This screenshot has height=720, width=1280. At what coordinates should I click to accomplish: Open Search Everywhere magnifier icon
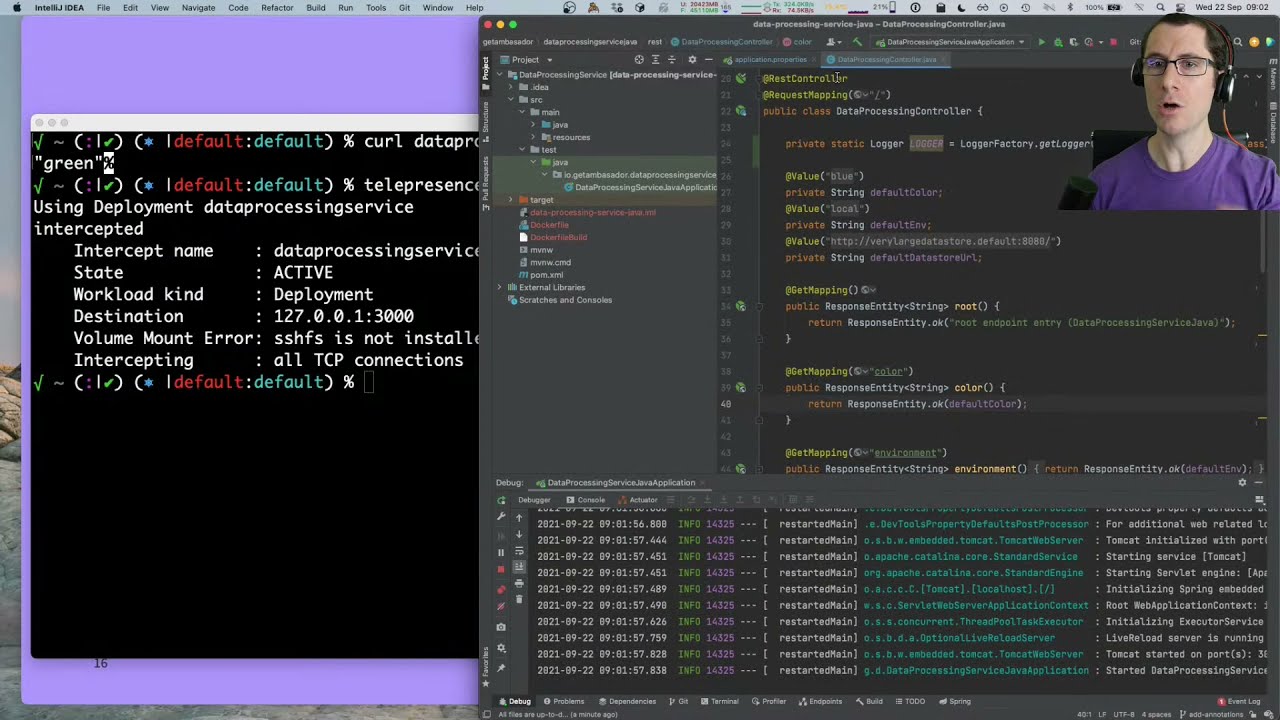pos(1237,42)
